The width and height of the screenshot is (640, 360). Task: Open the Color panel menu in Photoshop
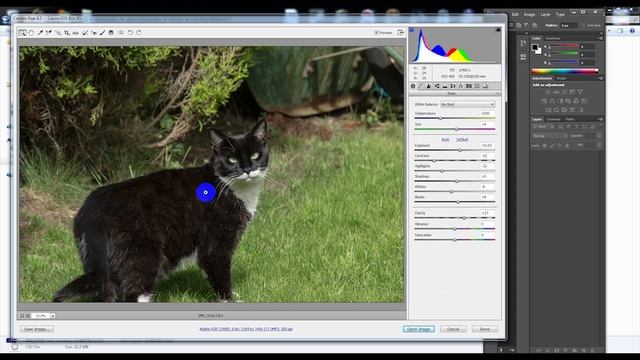(x=600, y=38)
